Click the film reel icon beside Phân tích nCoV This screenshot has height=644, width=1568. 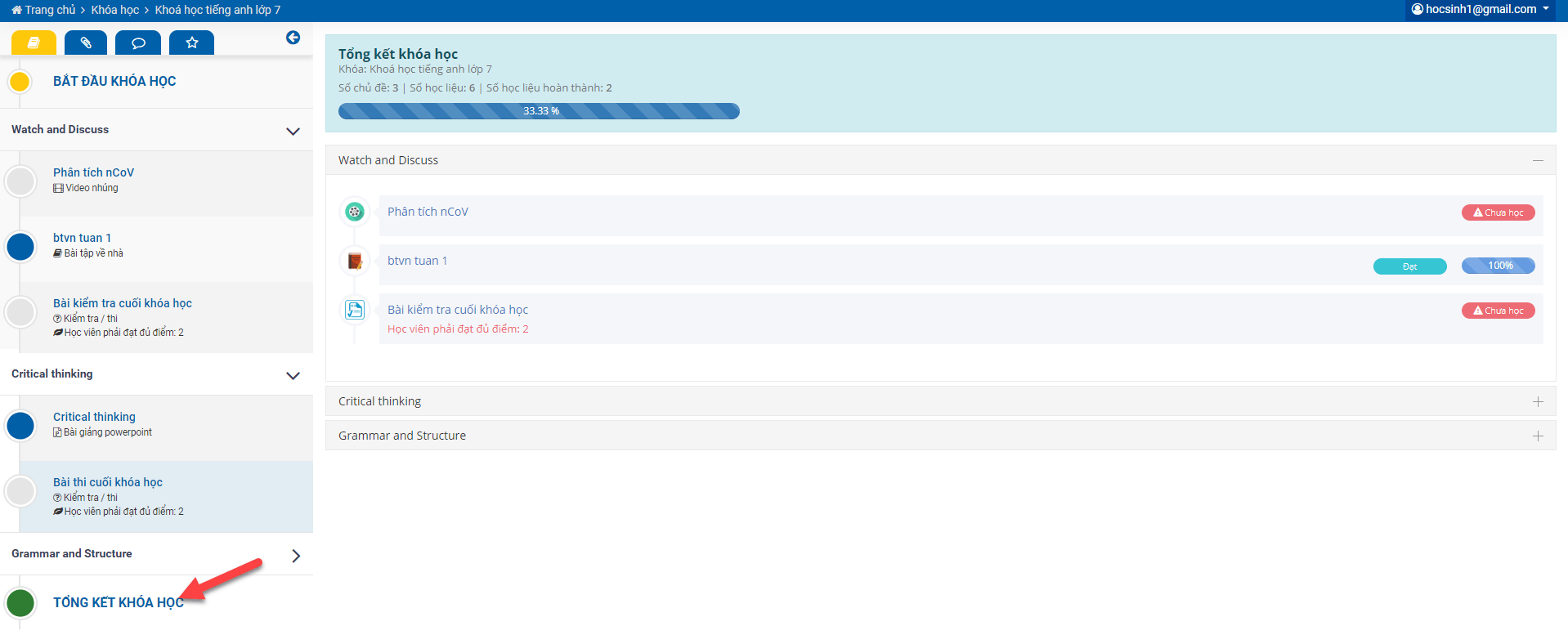pos(354,212)
